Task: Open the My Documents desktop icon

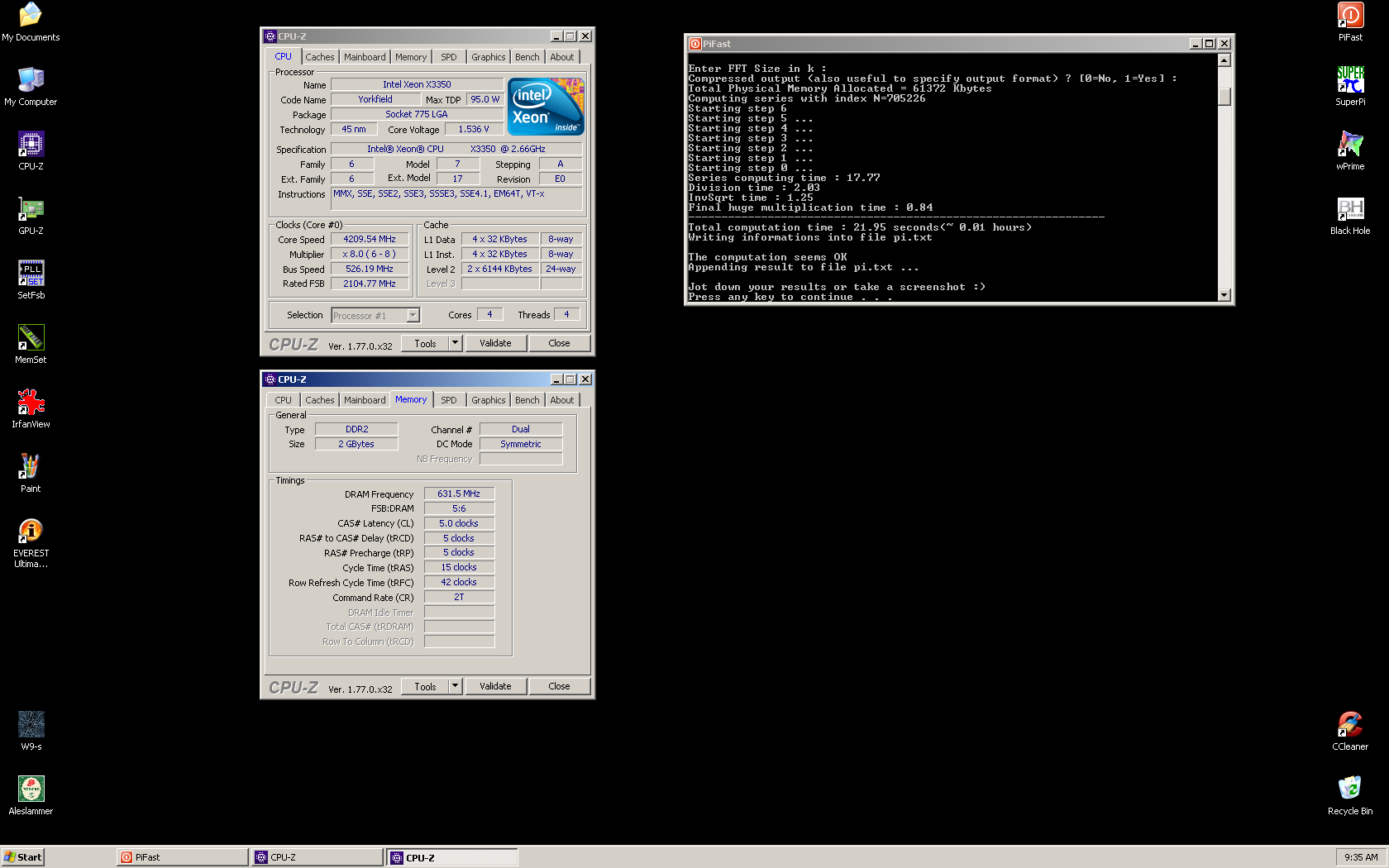Action: [31, 22]
